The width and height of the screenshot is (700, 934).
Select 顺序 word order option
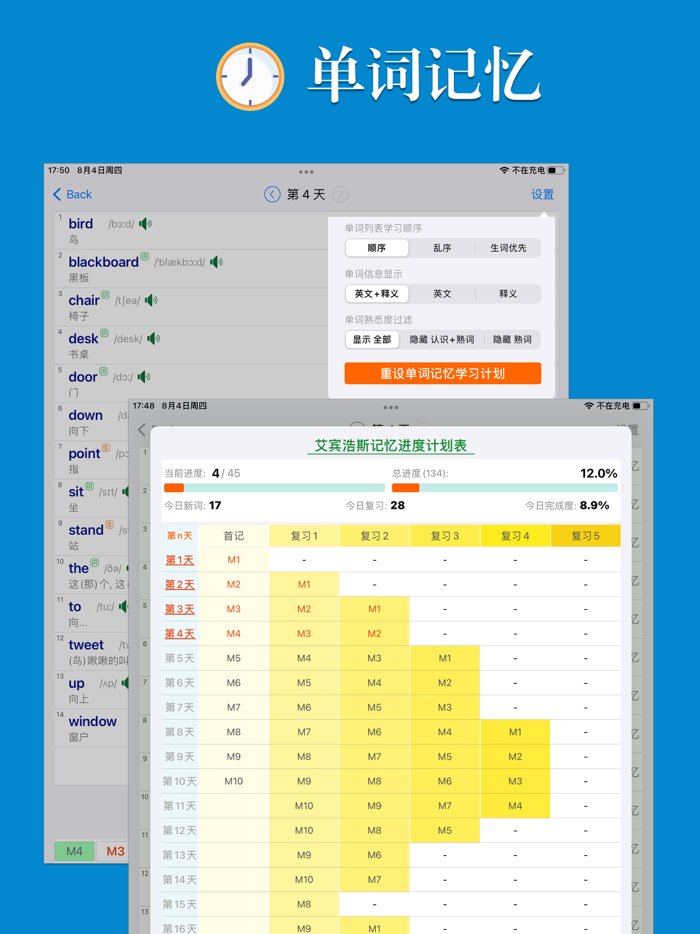click(x=377, y=248)
